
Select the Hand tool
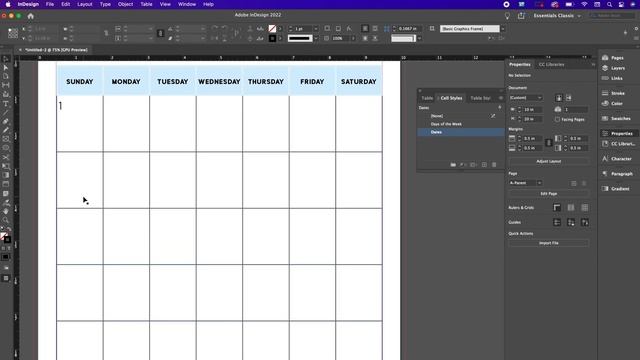pos(6,211)
